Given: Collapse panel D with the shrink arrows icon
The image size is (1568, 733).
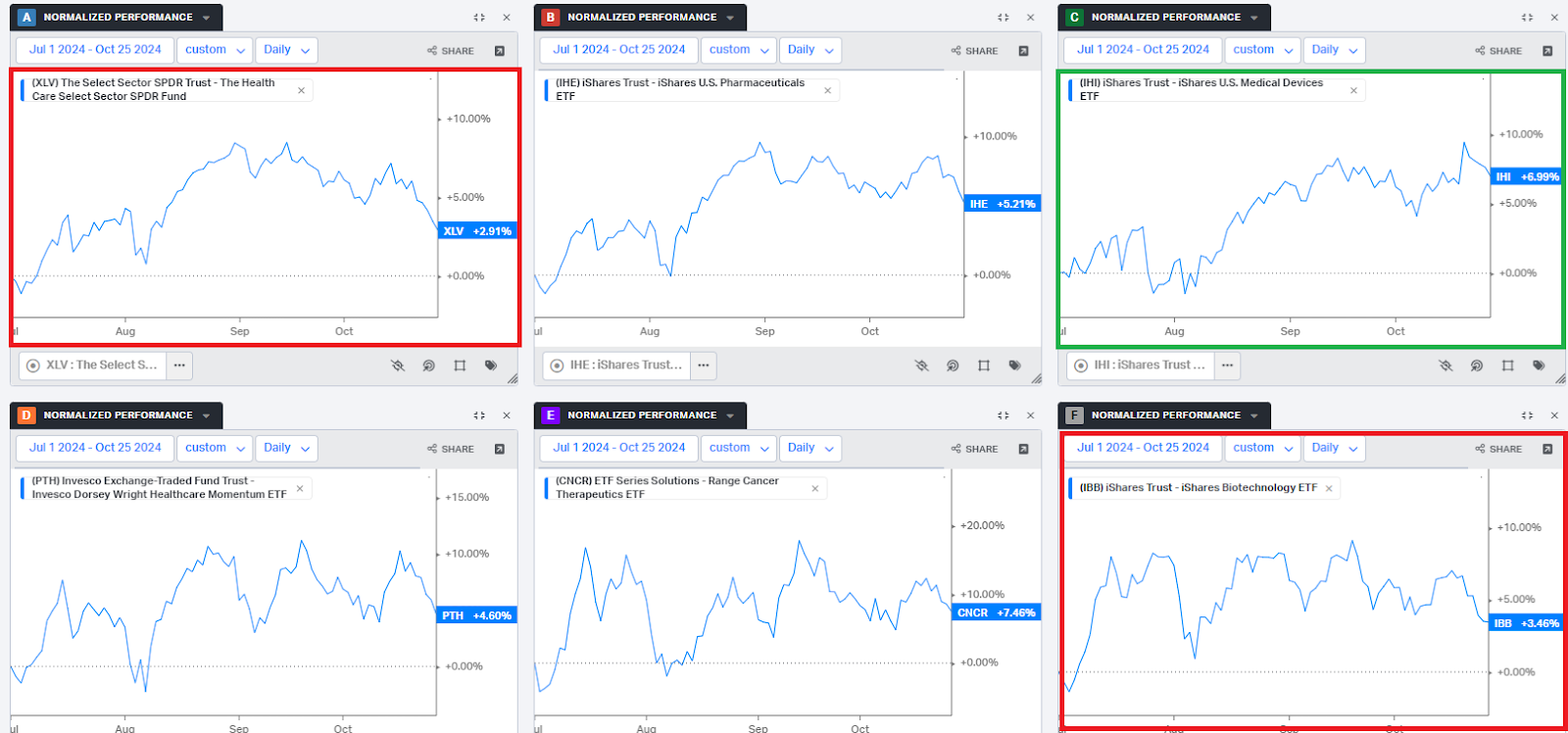Looking at the screenshot, I should [x=479, y=415].
